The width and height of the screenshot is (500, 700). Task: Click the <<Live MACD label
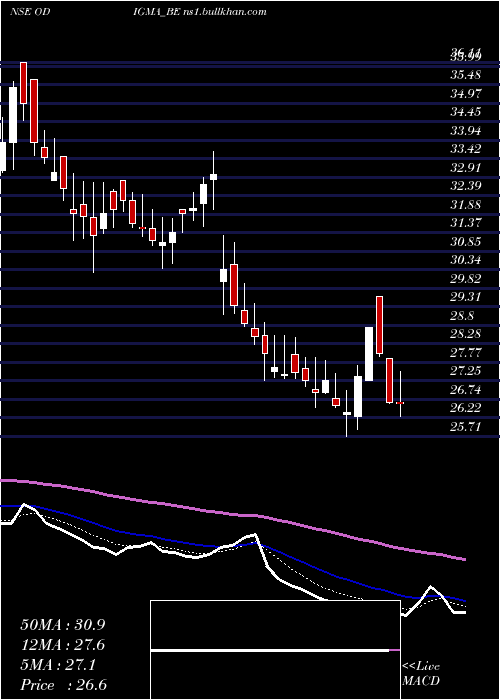[421, 674]
